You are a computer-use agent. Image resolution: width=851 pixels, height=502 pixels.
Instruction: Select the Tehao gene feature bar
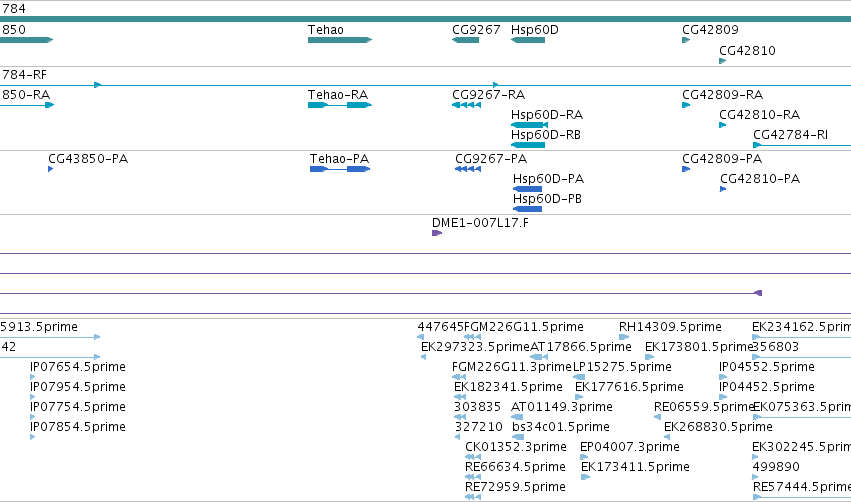pyautogui.click(x=340, y=40)
